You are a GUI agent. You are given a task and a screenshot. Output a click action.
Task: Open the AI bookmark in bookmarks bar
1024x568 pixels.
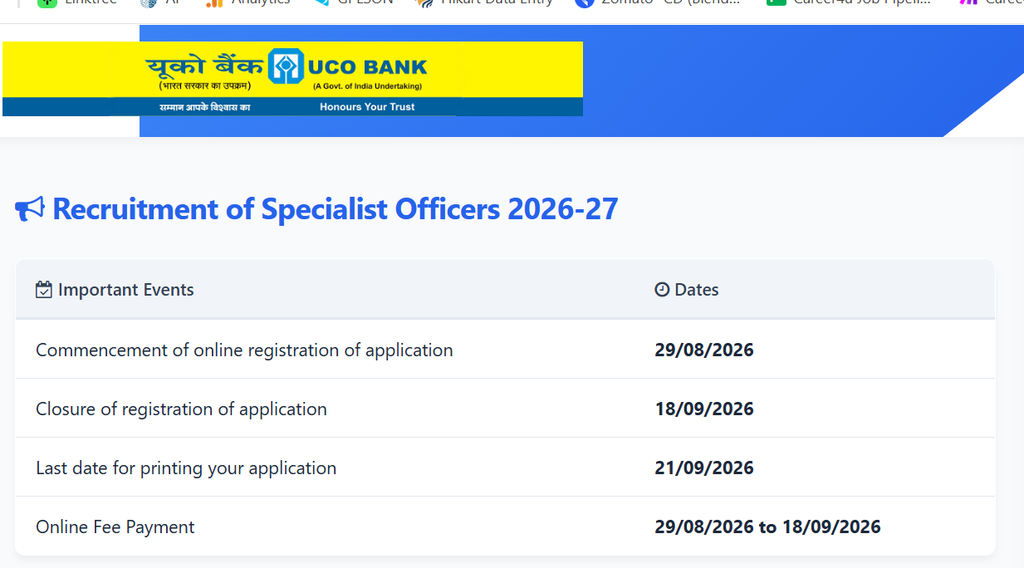(x=161, y=3)
